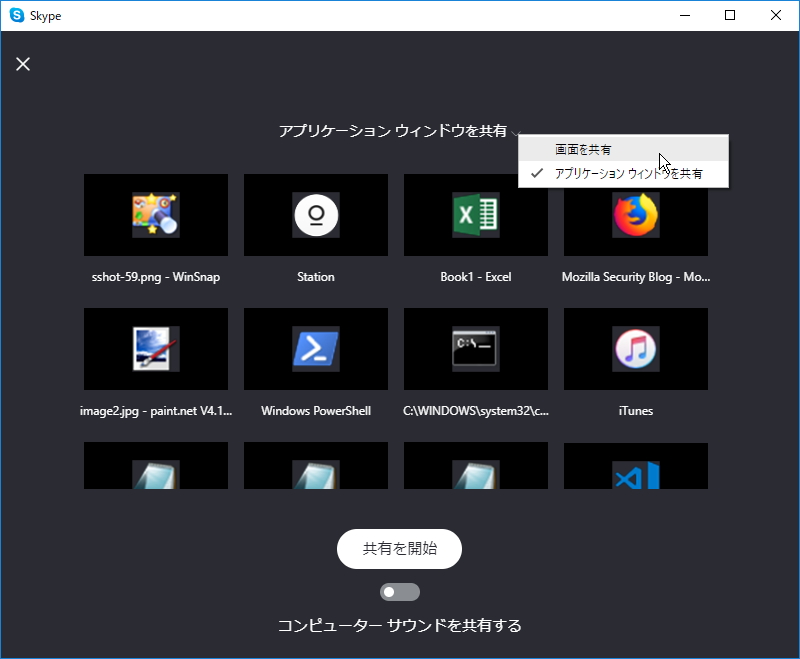Choose the WinSnap sshot-59.png window
The image size is (800, 659).
click(x=155, y=215)
